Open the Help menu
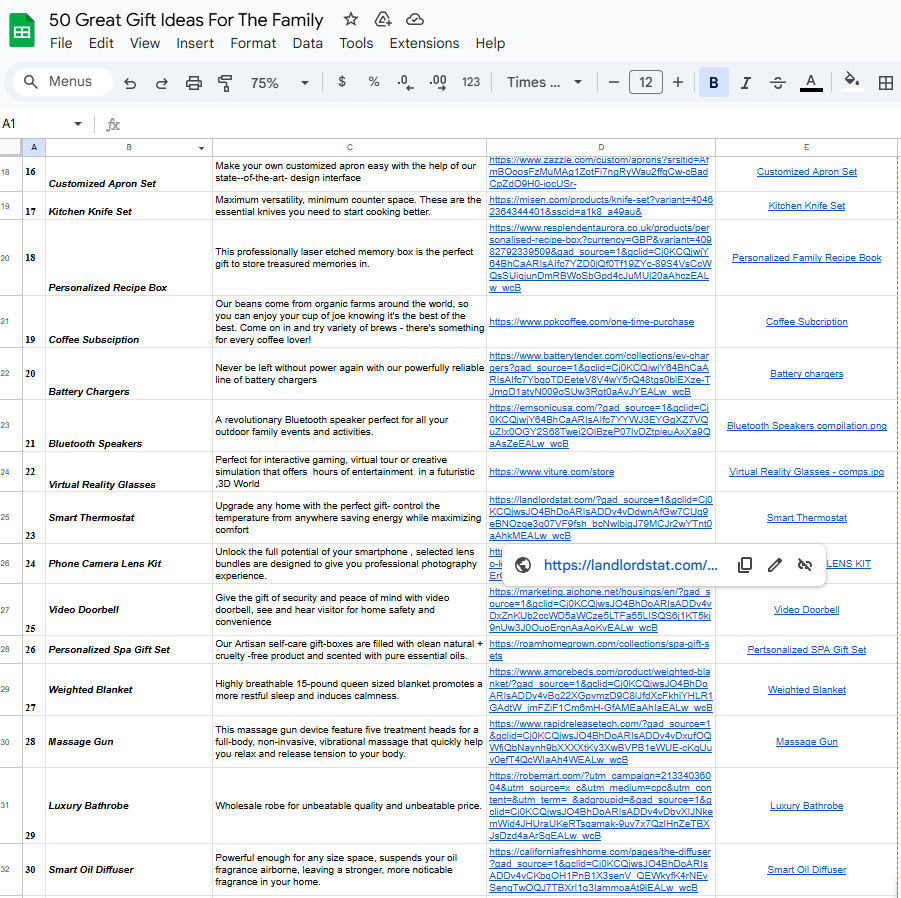 (490, 43)
